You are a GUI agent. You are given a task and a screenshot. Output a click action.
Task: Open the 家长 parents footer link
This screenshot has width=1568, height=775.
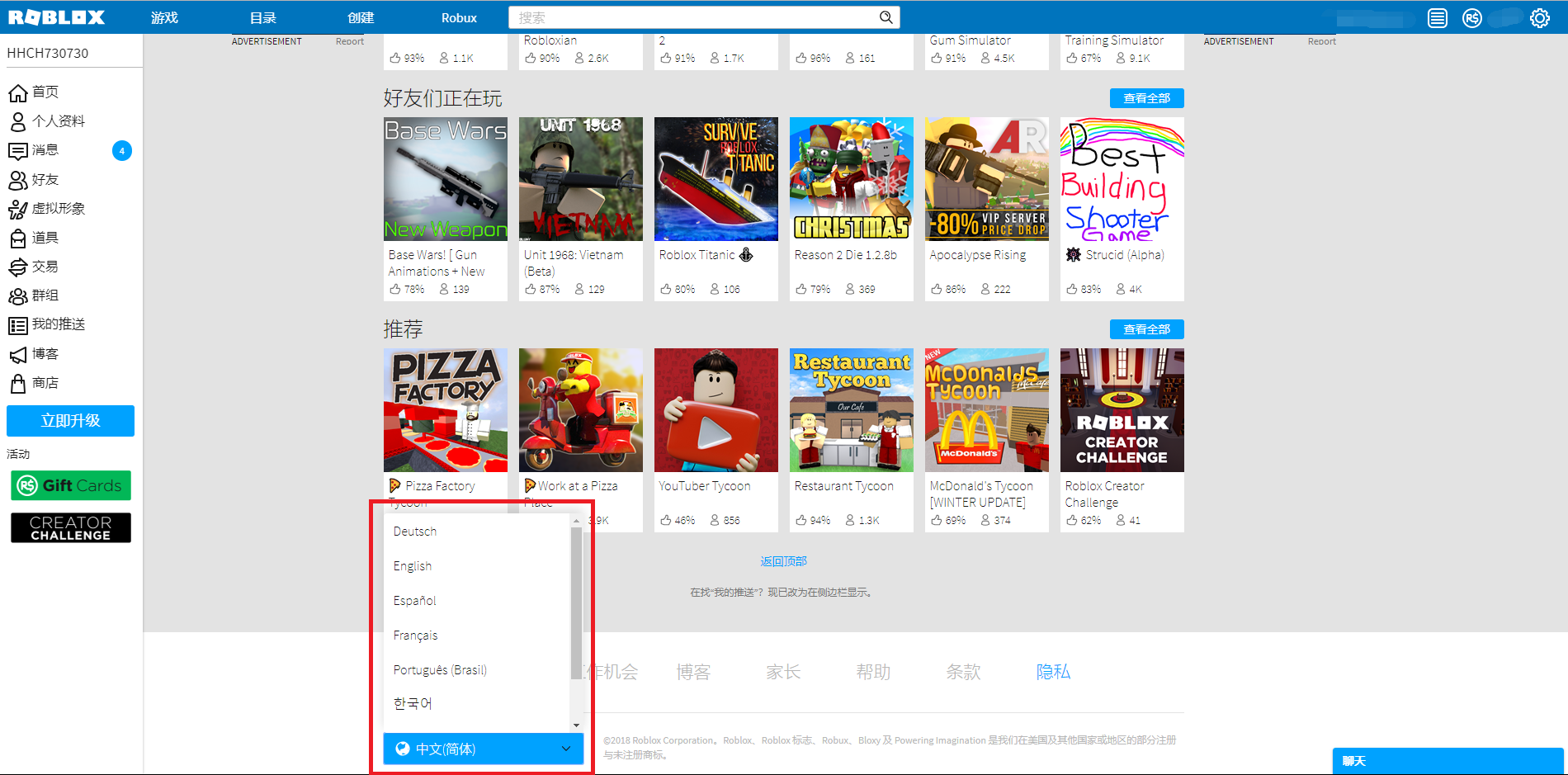pos(783,672)
